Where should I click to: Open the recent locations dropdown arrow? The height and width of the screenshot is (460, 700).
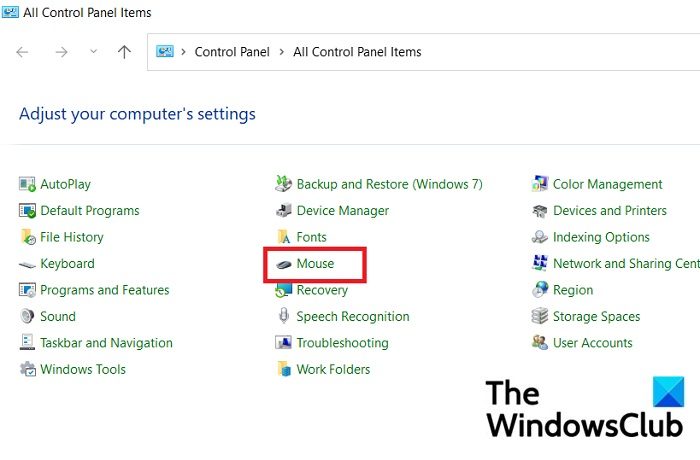tap(93, 52)
